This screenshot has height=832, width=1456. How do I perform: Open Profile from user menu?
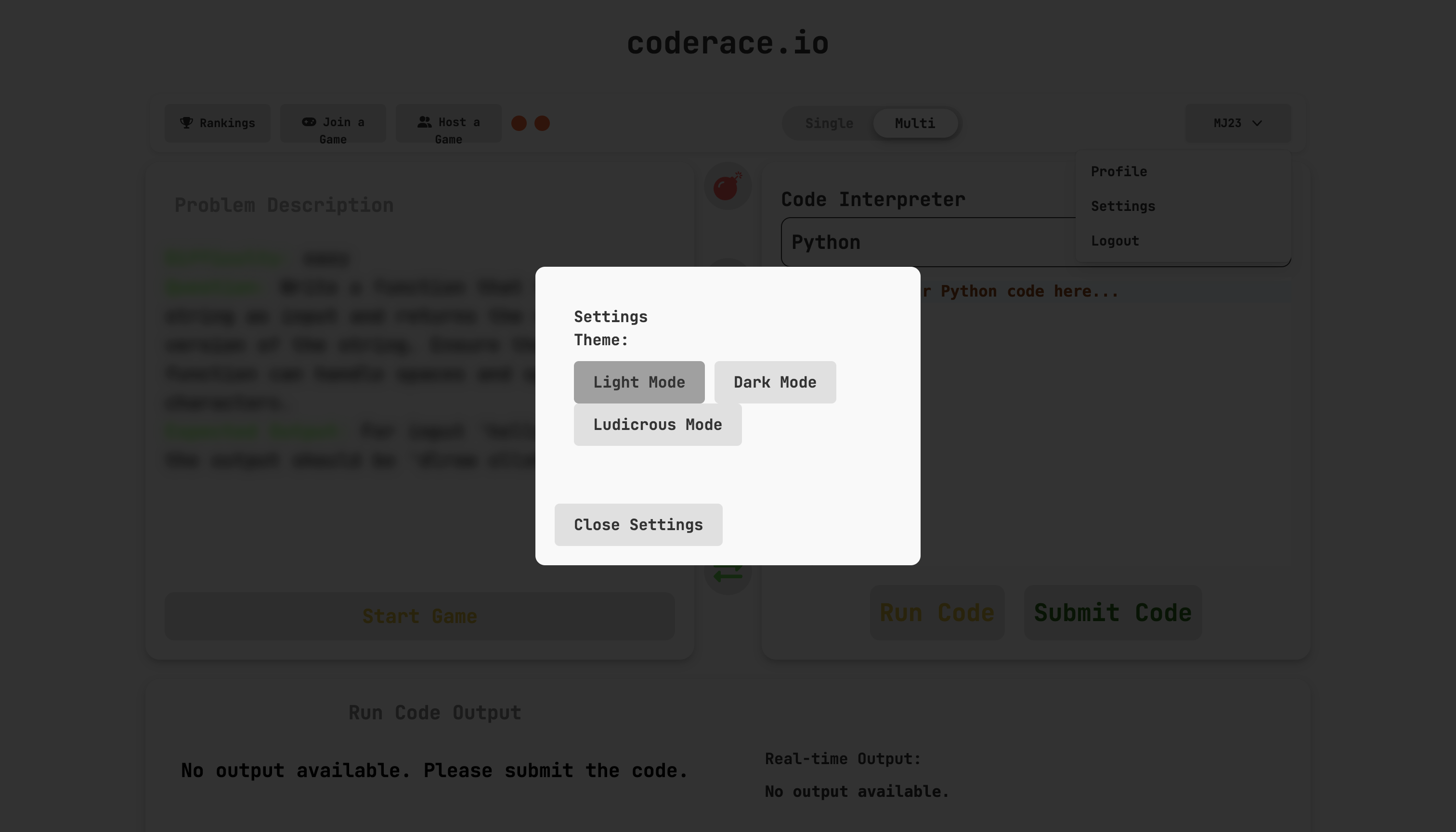(1118, 171)
